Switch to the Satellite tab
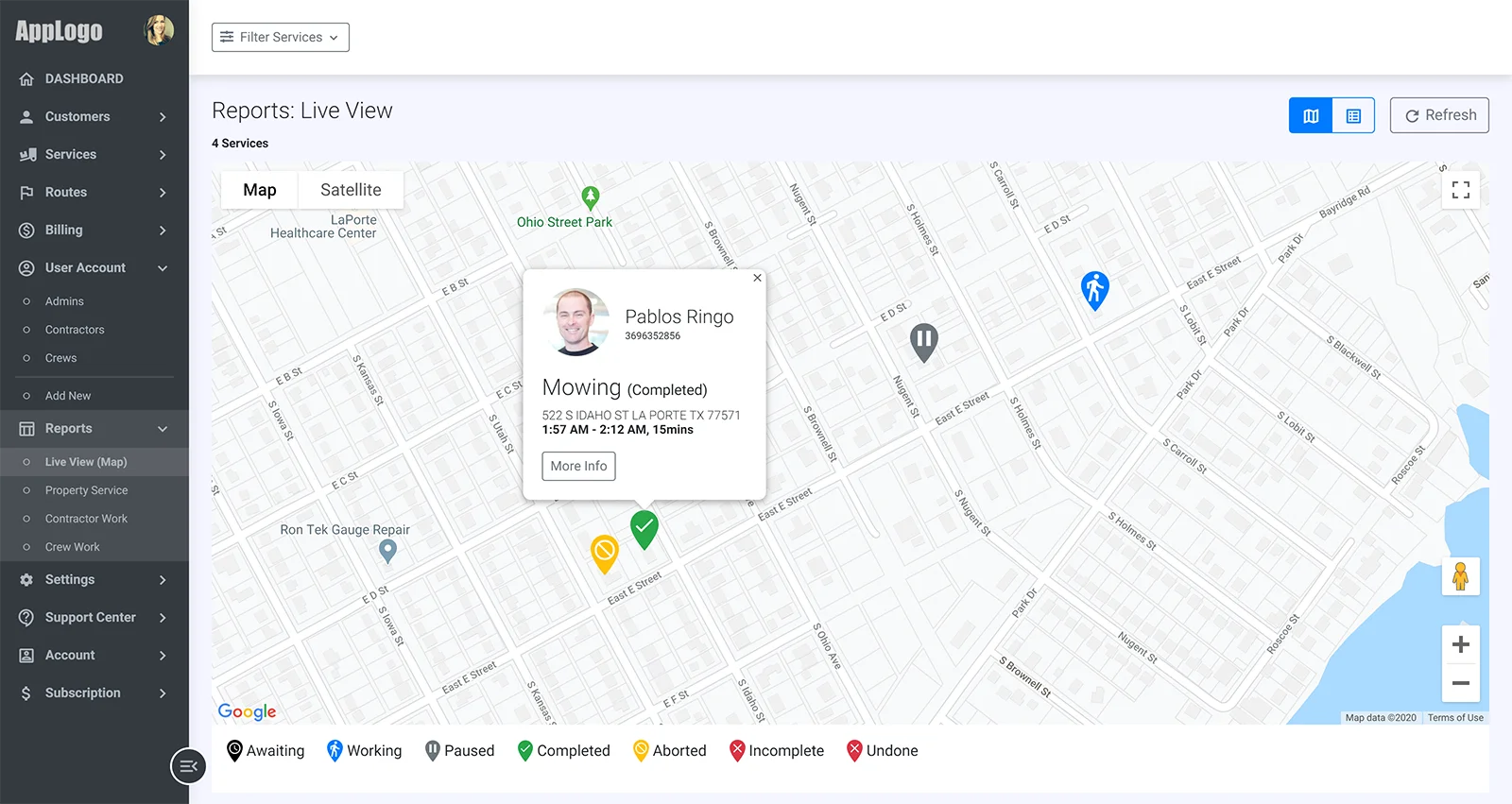 pyautogui.click(x=351, y=190)
